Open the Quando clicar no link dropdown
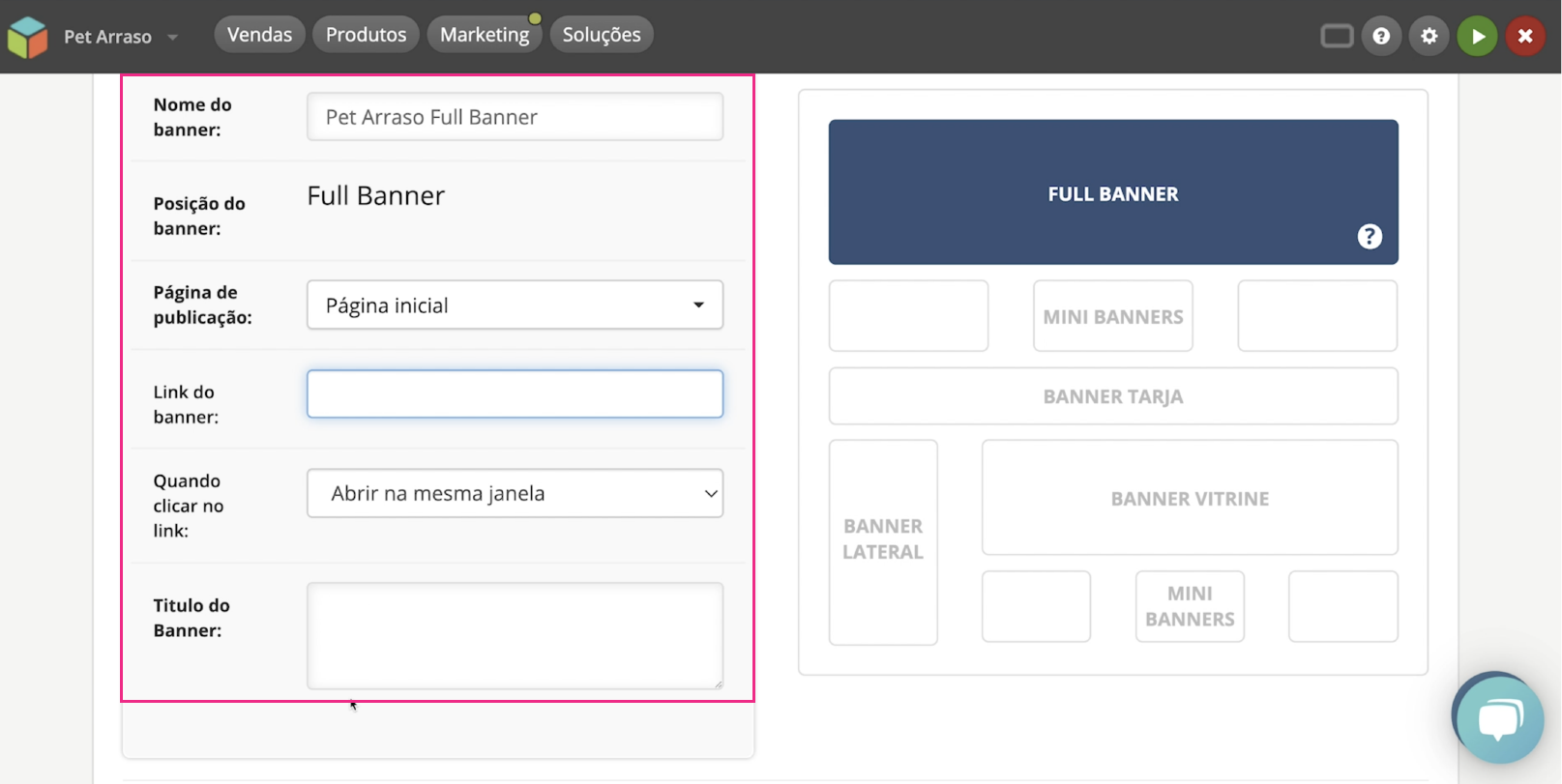The width and height of the screenshot is (1562, 784). click(515, 494)
